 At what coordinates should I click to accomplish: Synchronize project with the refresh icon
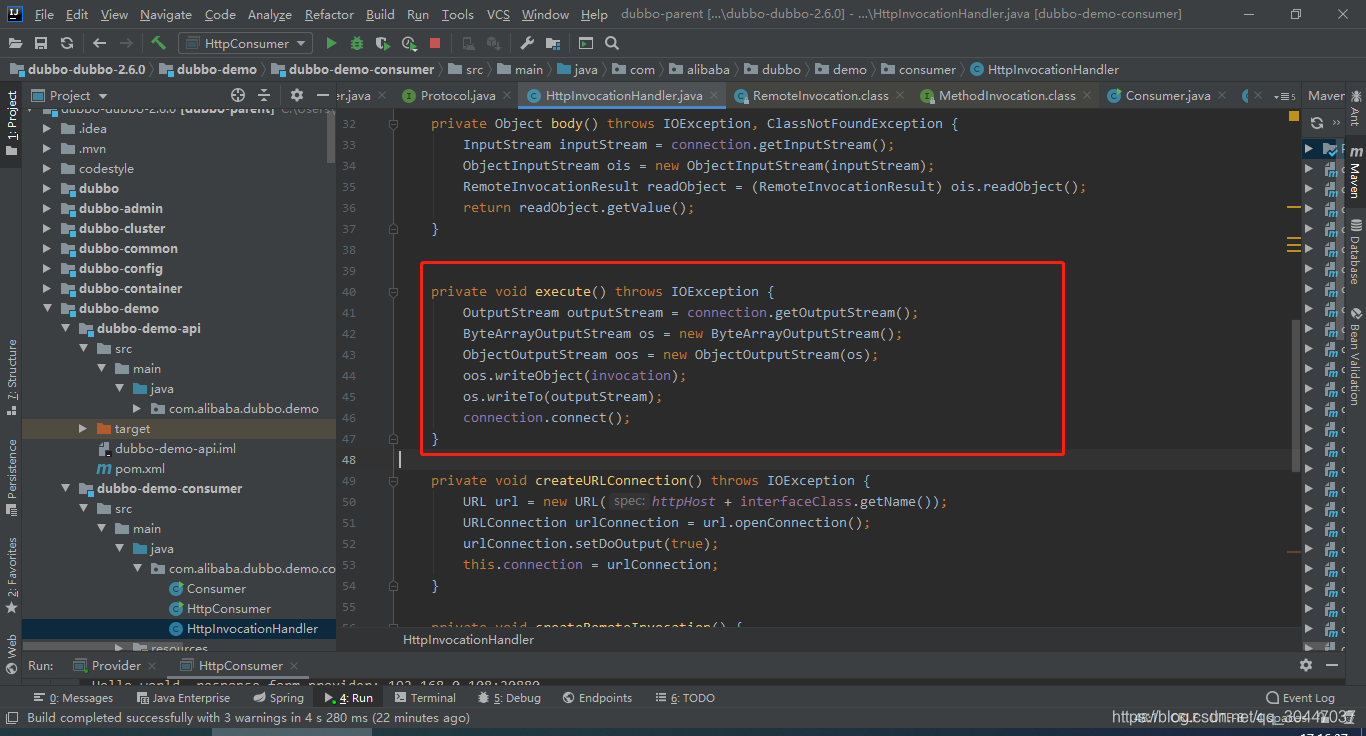coord(66,43)
